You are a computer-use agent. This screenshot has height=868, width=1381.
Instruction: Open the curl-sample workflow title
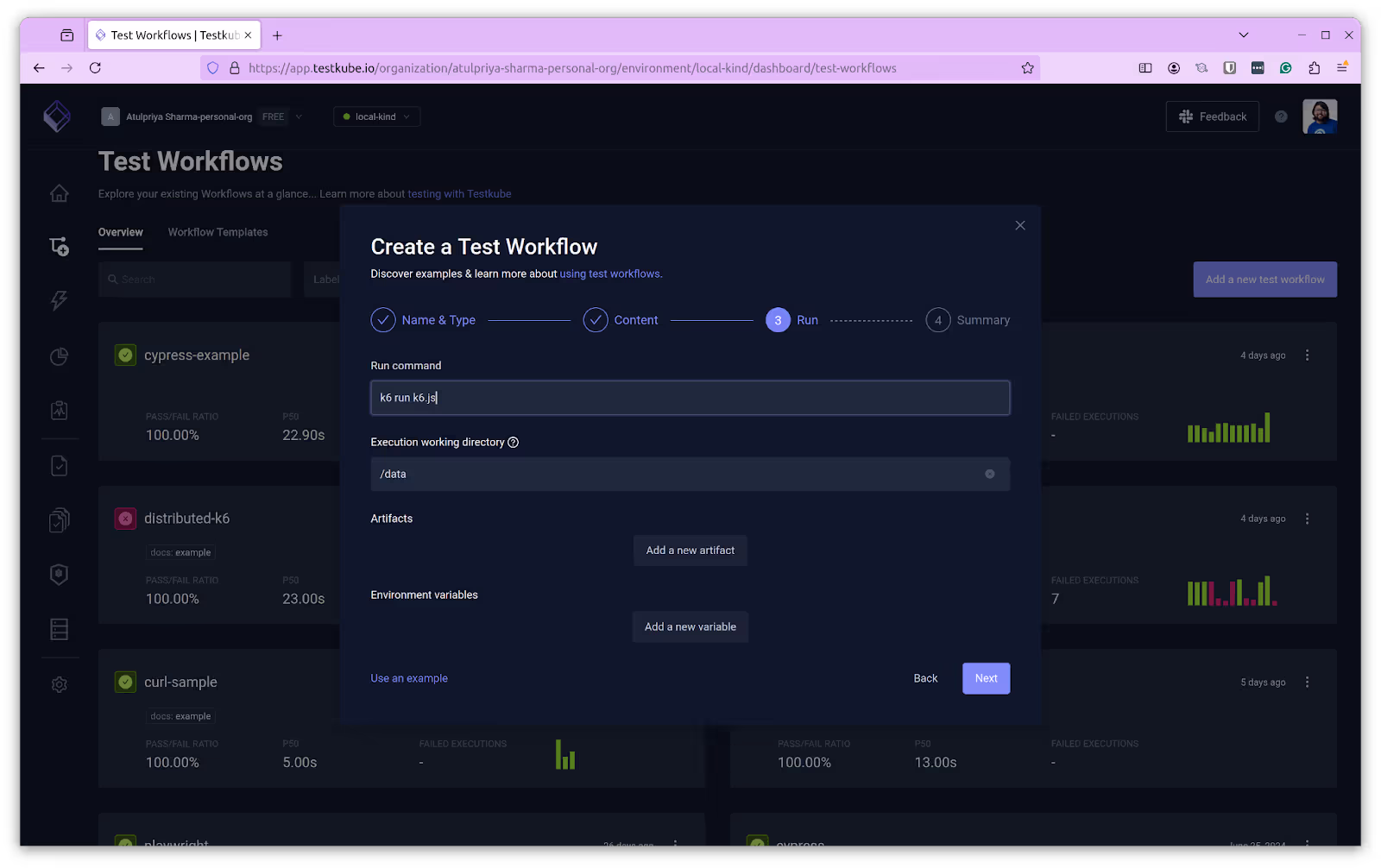pos(180,682)
